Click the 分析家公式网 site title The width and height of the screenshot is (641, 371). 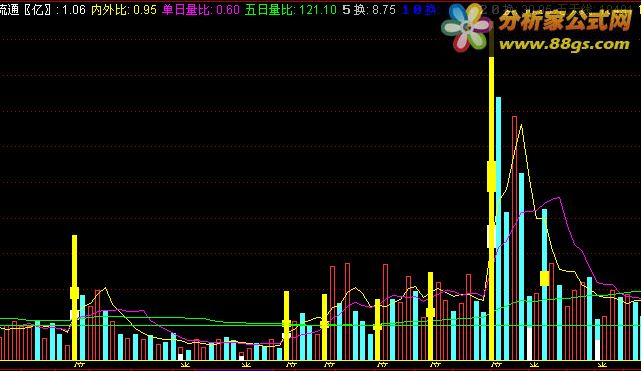565,20
